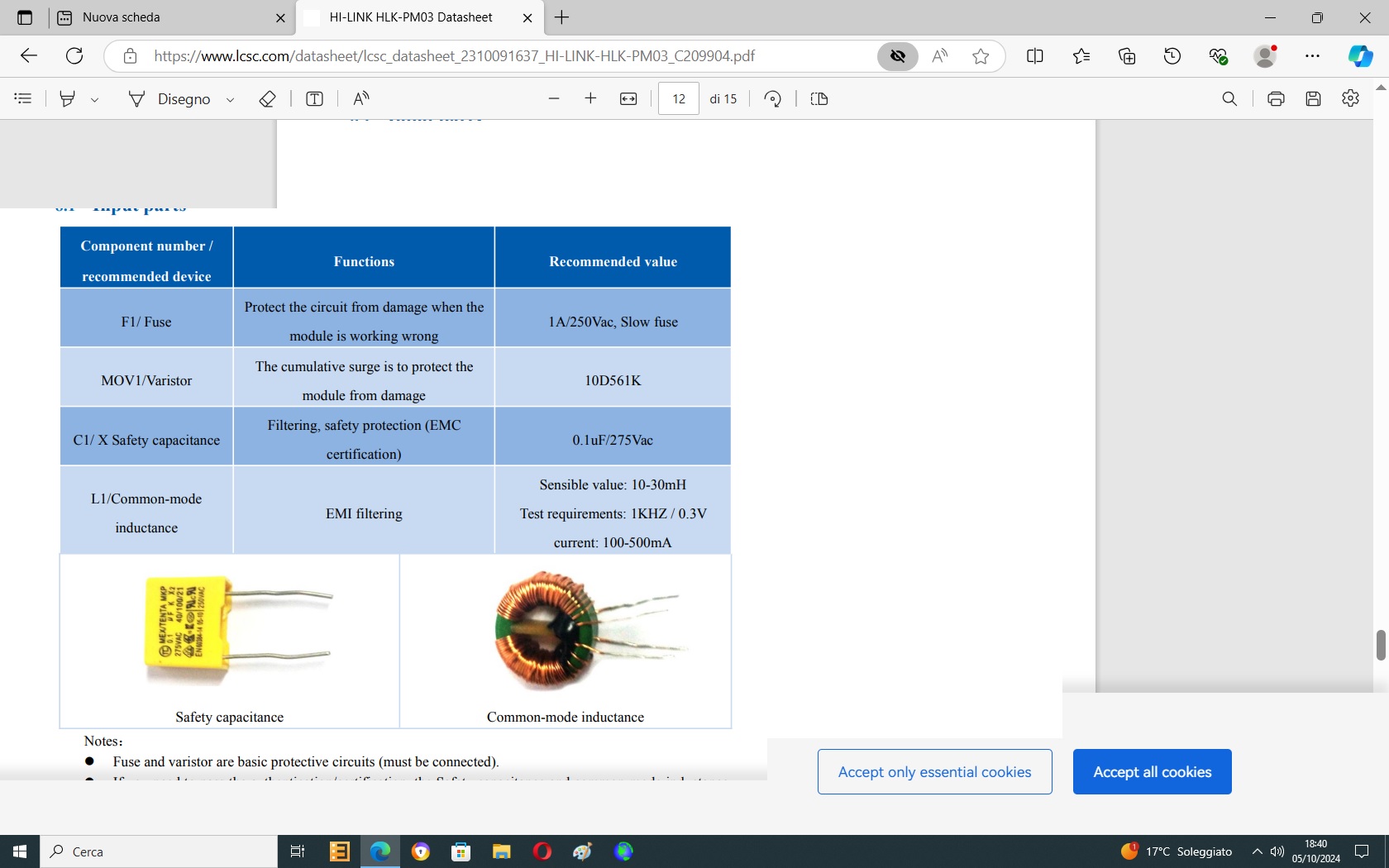This screenshot has height=868, width=1389.
Task: Open the PDF table of contents sidebar
Action: pyautogui.click(x=23, y=99)
